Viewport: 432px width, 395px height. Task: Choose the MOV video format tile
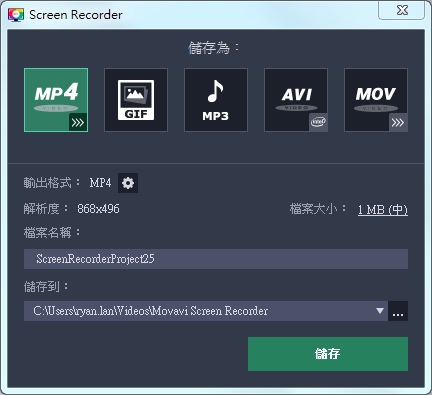click(x=376, y=100)
